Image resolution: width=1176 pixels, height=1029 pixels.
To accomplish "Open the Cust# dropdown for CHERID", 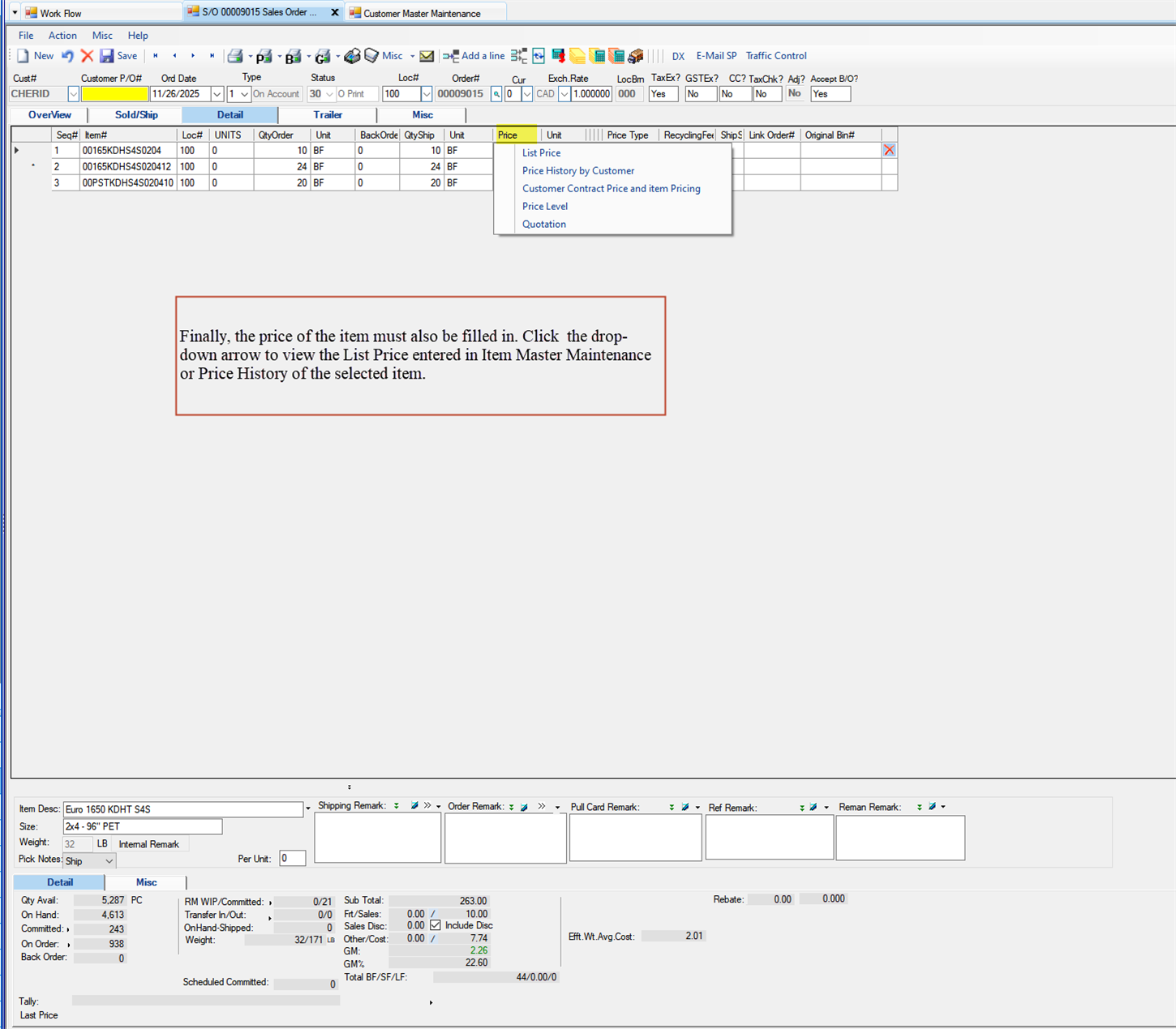I will 73,94.
